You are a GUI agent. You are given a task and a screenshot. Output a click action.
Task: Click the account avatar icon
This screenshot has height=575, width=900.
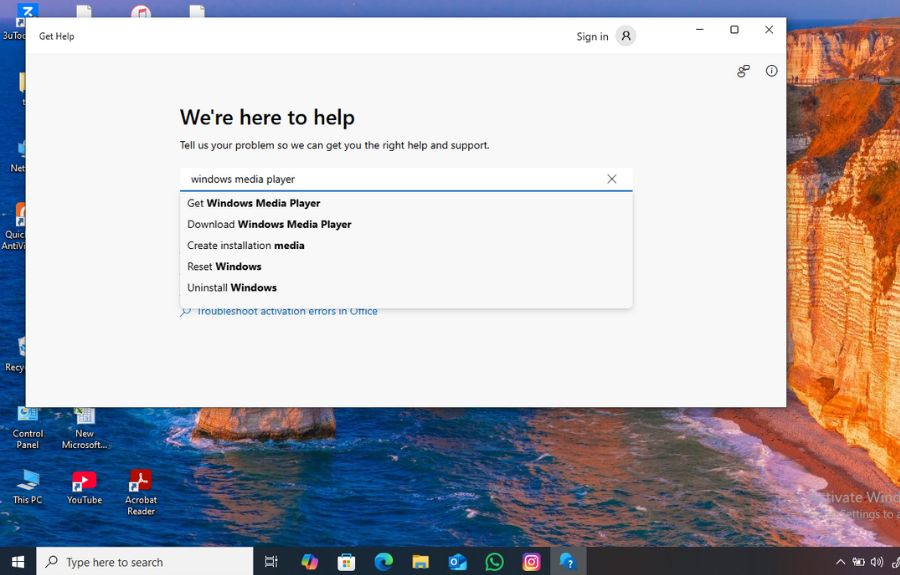click(x=626, y=36)
